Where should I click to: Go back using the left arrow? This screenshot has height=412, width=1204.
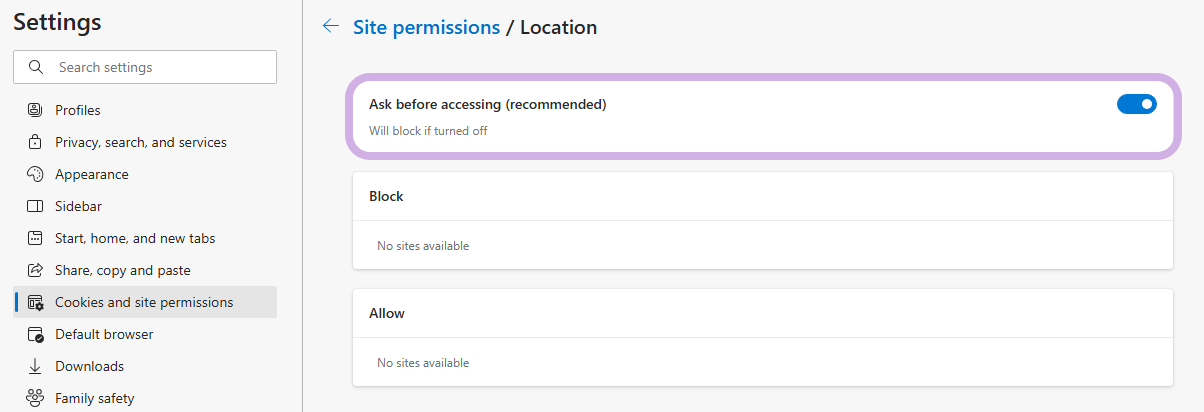(x=331, y=27)
